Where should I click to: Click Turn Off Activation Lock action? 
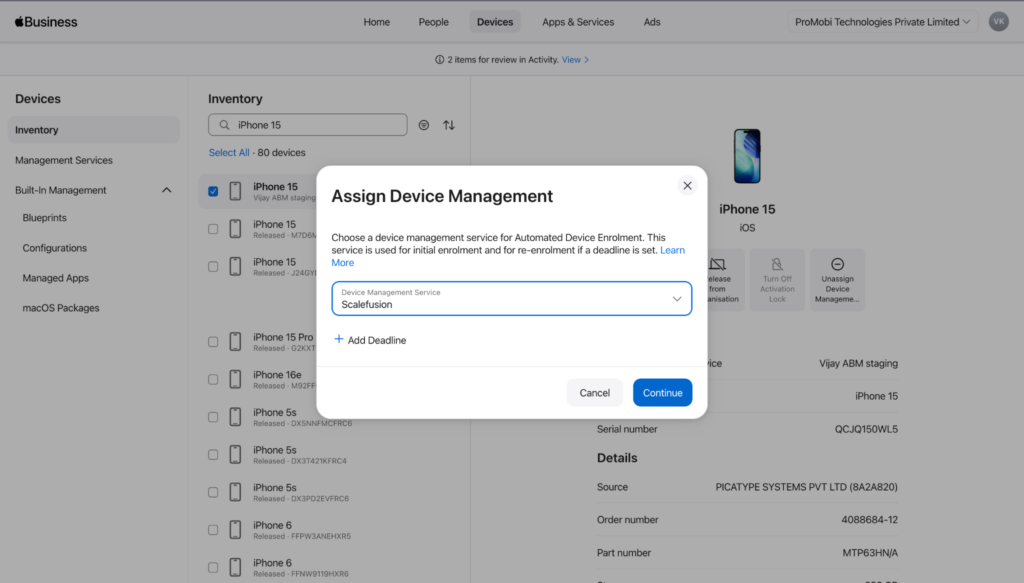click(x=776, y=279)
